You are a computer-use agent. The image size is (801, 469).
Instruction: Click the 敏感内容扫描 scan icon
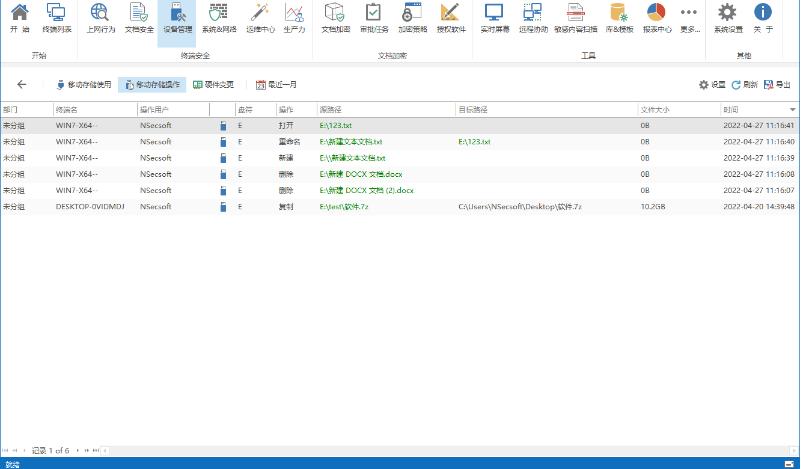tap(576, 17)
